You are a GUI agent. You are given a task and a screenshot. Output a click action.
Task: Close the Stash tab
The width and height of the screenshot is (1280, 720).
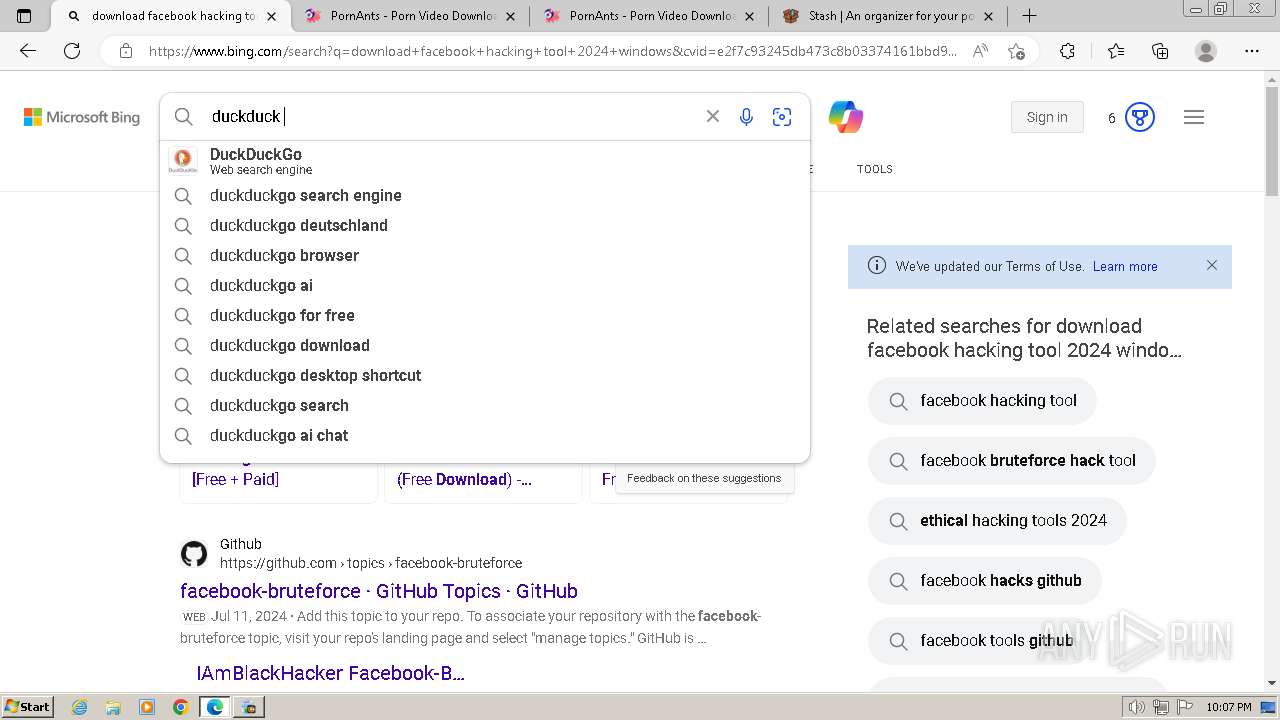pos(990,16)
